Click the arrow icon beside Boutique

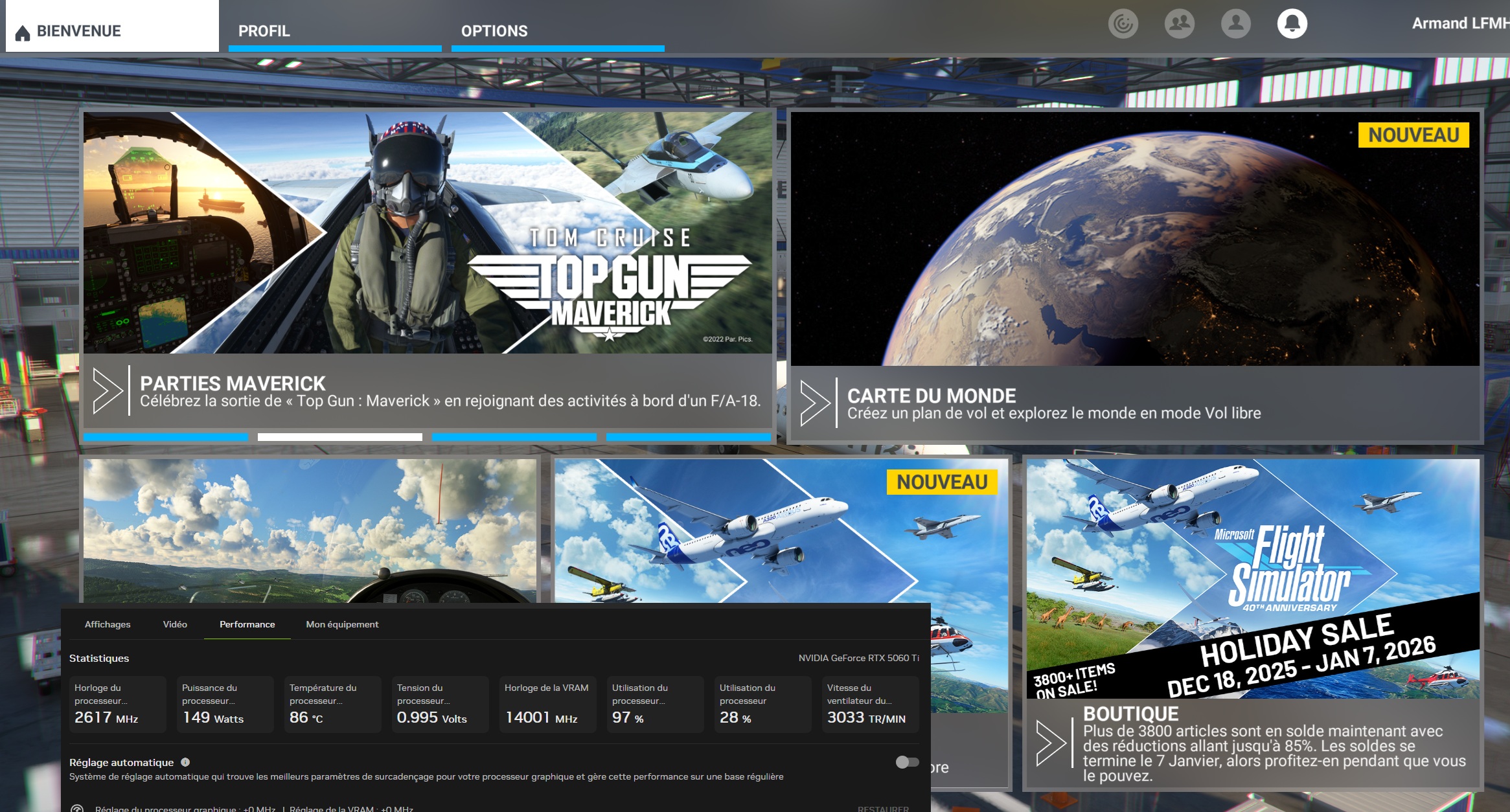pos(1051,743)
